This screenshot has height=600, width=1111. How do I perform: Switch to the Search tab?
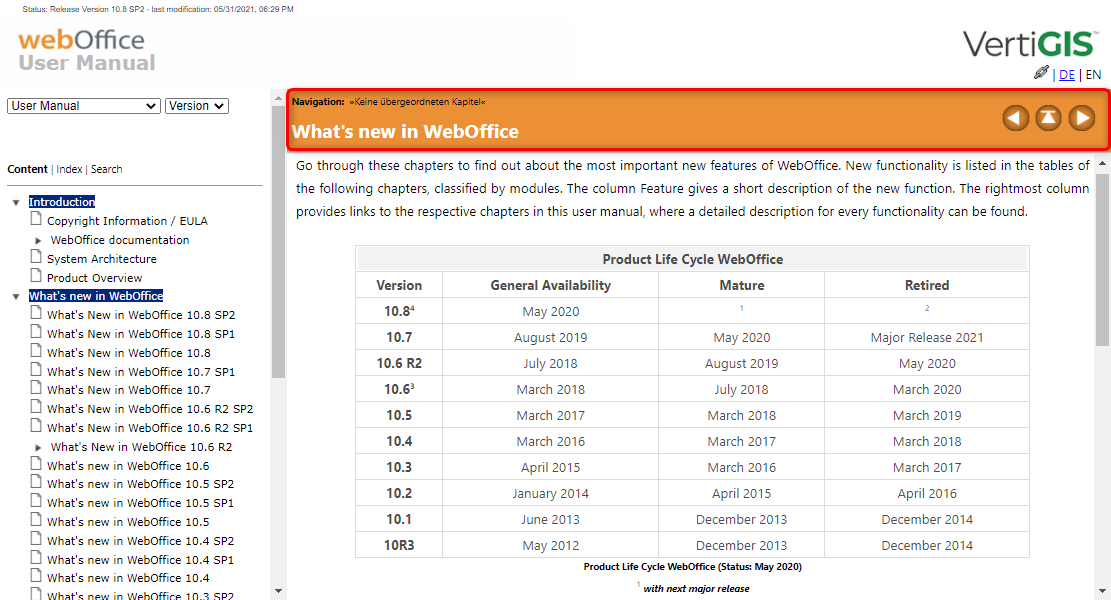107,170
